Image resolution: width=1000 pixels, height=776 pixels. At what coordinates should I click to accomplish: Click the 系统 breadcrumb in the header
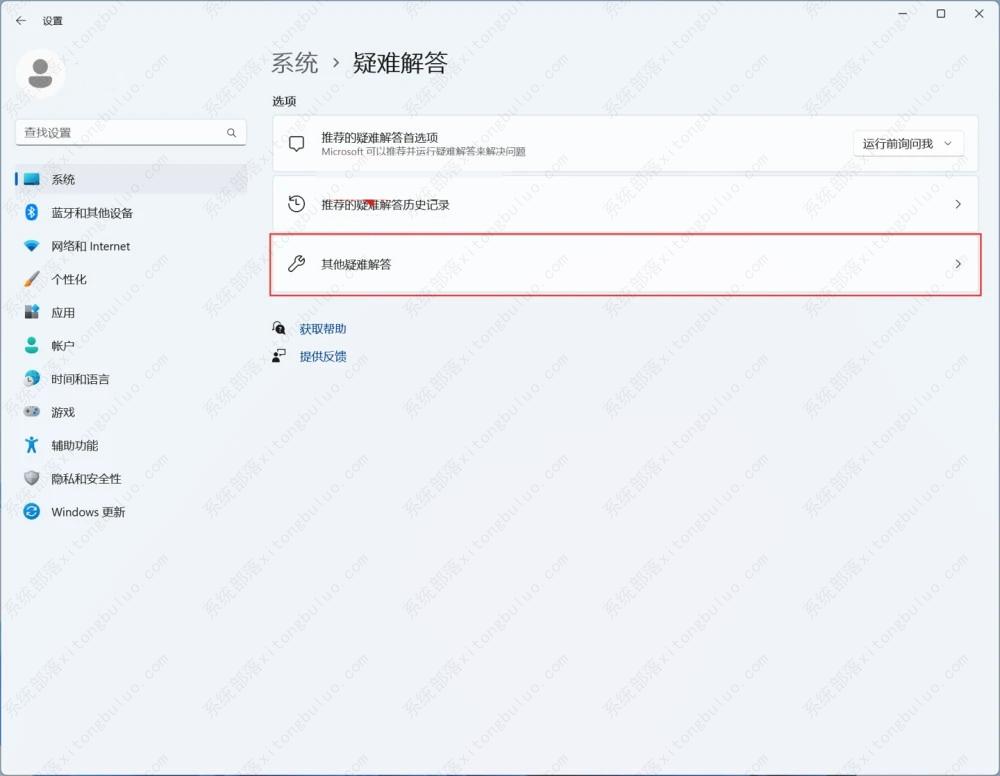[x=295, y=63]
